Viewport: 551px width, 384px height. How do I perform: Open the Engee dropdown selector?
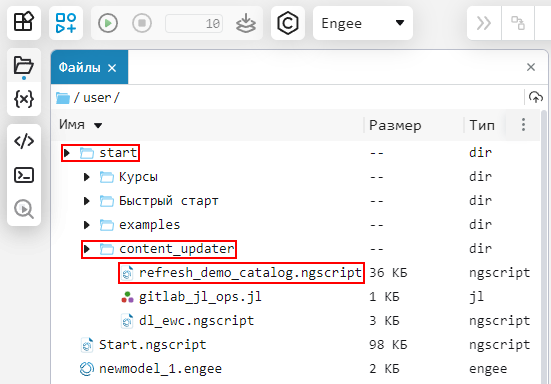363,23
